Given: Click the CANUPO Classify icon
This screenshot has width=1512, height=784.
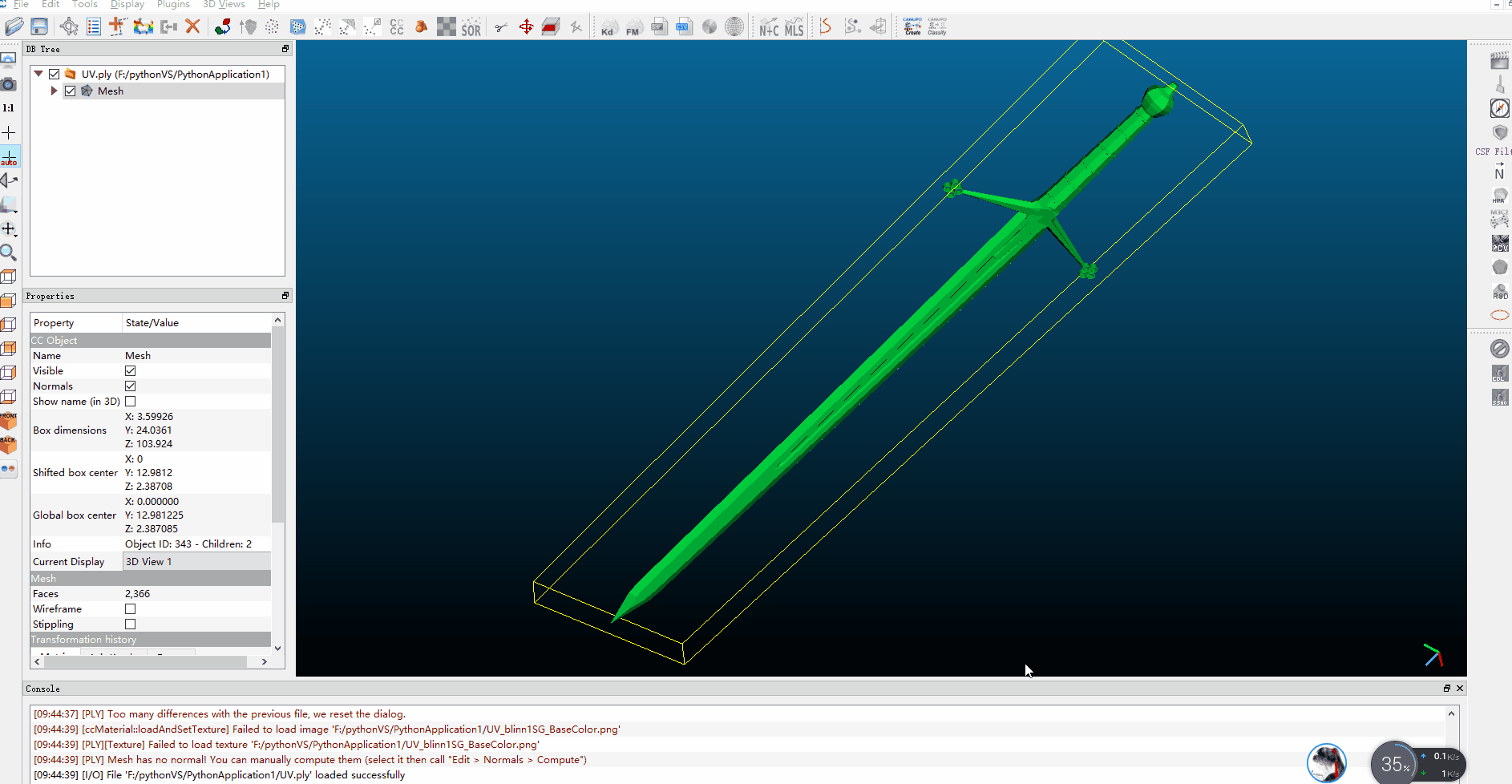Looking at the screenshot, I should (937, 26).
